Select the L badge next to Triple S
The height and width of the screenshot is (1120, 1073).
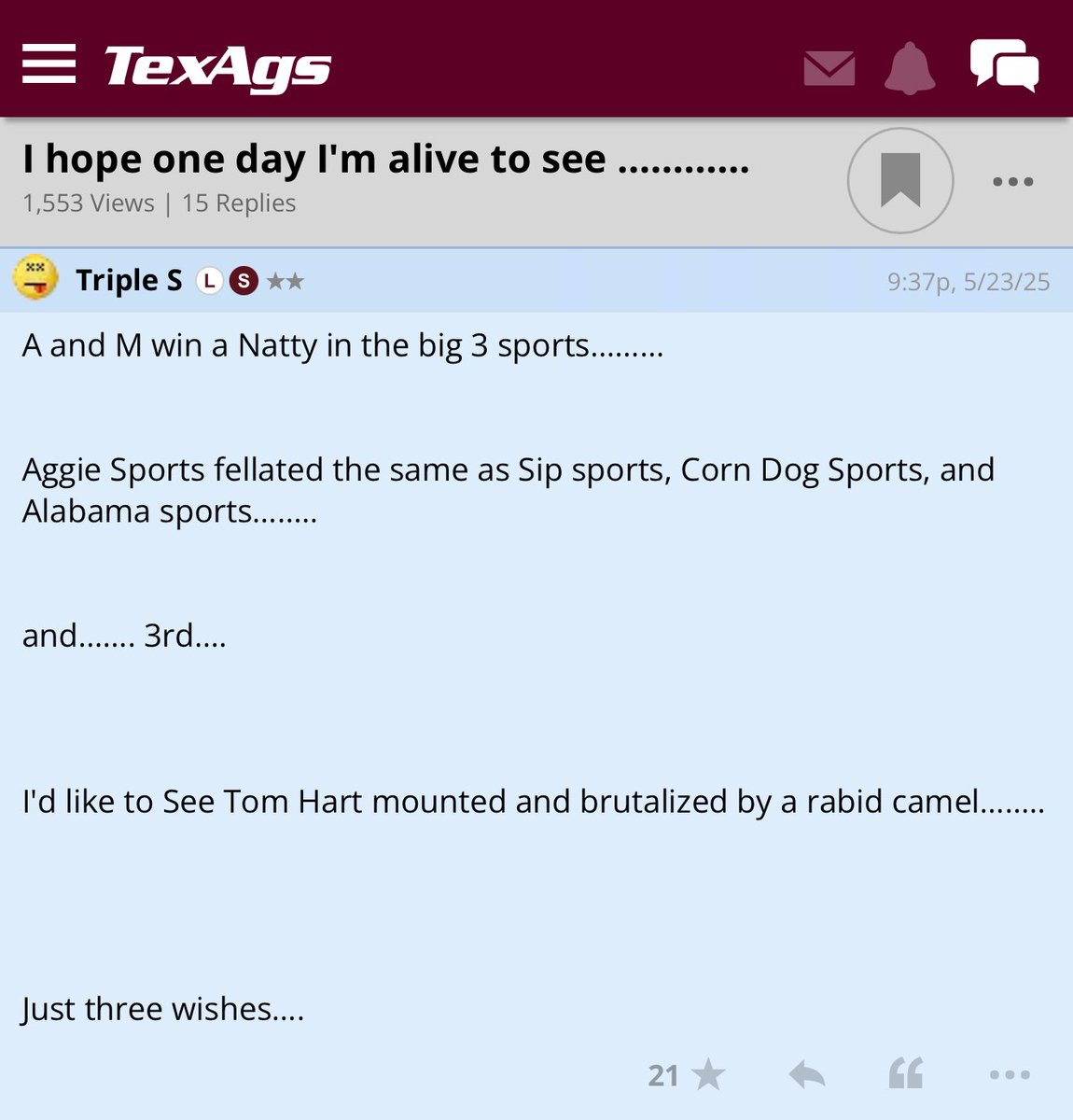209,281
